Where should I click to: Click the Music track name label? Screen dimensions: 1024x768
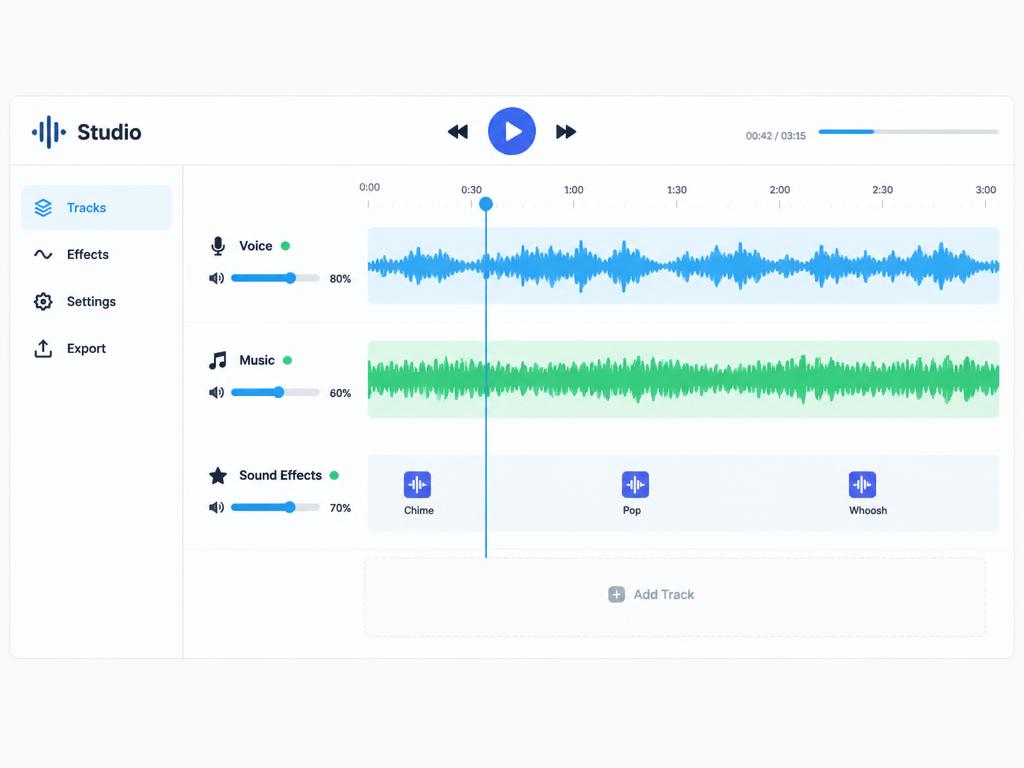point(257,360)
